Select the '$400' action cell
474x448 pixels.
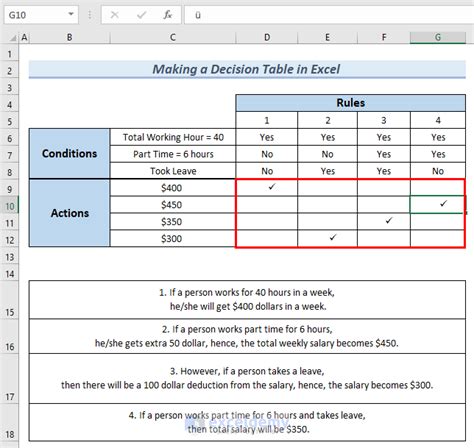pos(173,188)
